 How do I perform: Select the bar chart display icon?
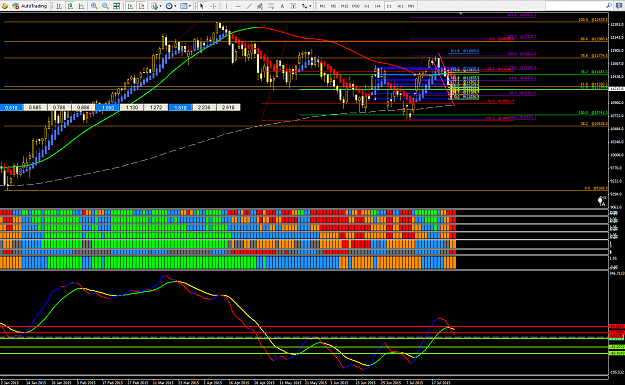(59, 6)
